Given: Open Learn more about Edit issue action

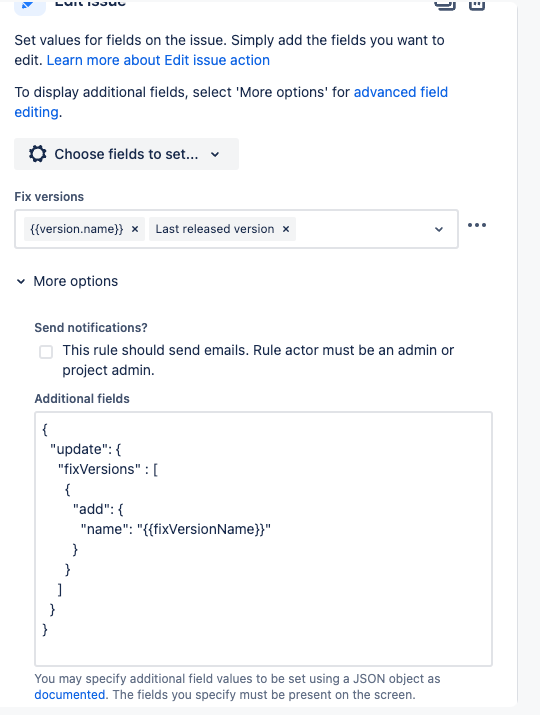Looking at the screenshot, I should click(x=158, y=60).
